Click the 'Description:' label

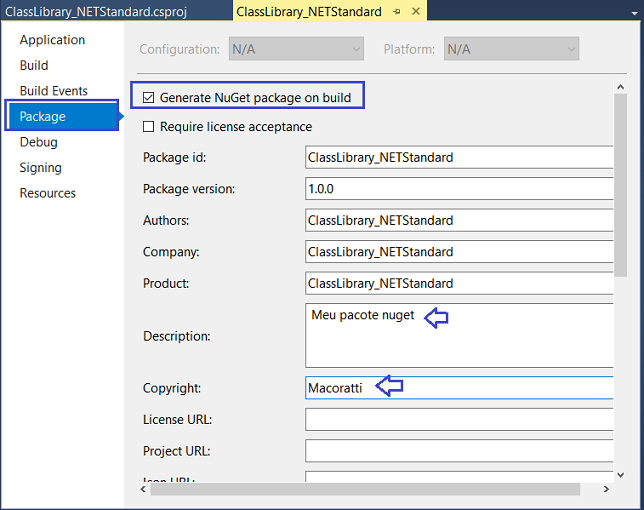pos(177,336)
